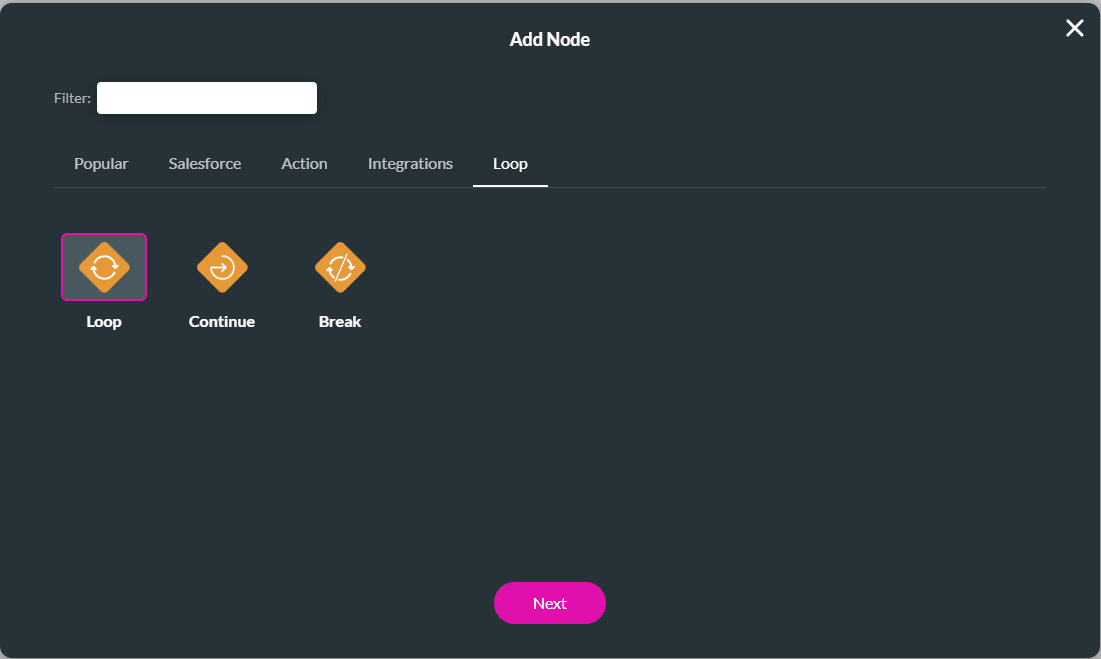Image resolution: width=1101 pixels, height=659 pixels.
Task: Go to the Action tab
Action: [304, 164]
